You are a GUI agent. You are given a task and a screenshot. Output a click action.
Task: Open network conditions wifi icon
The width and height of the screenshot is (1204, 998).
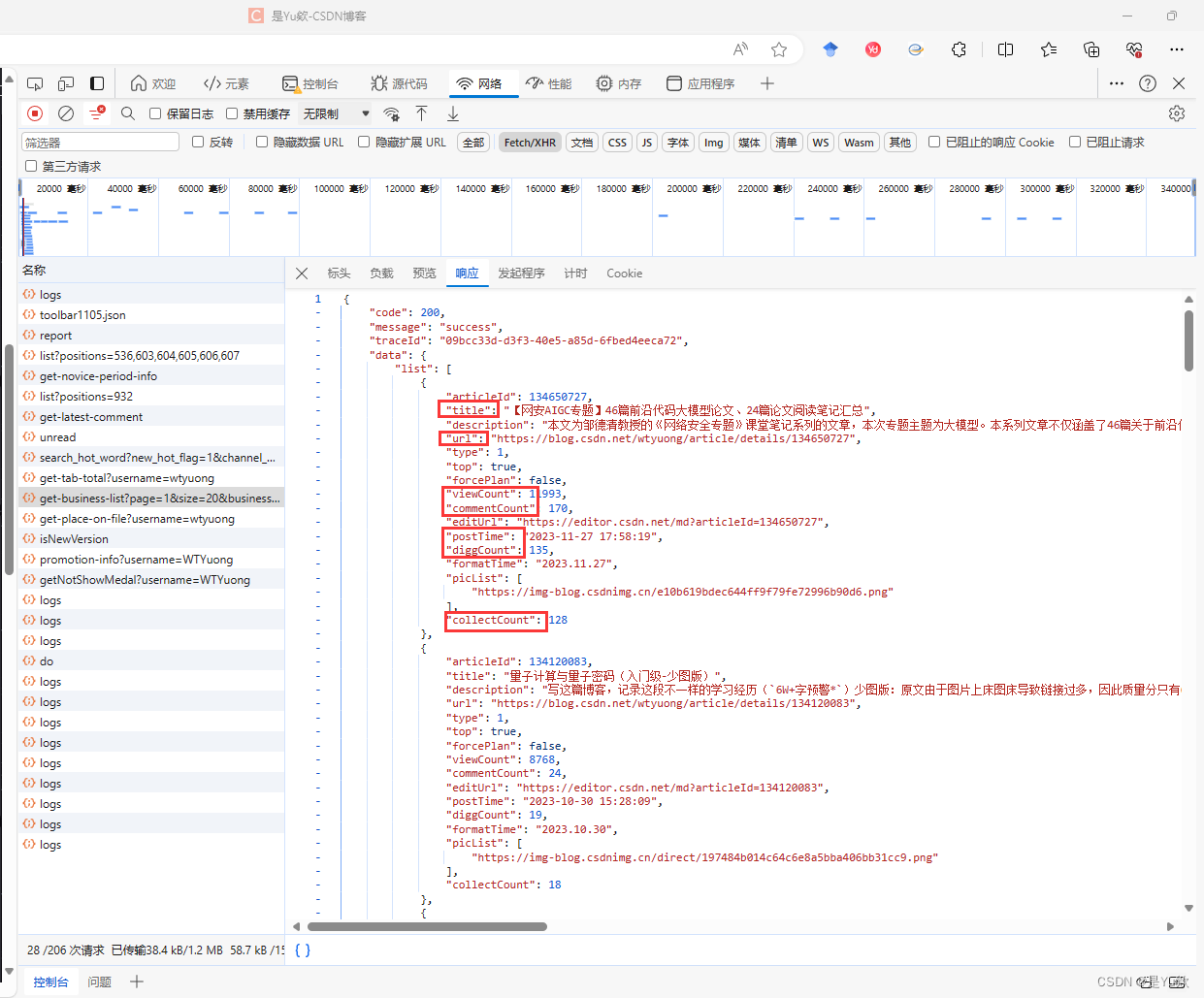pos(391,113)
